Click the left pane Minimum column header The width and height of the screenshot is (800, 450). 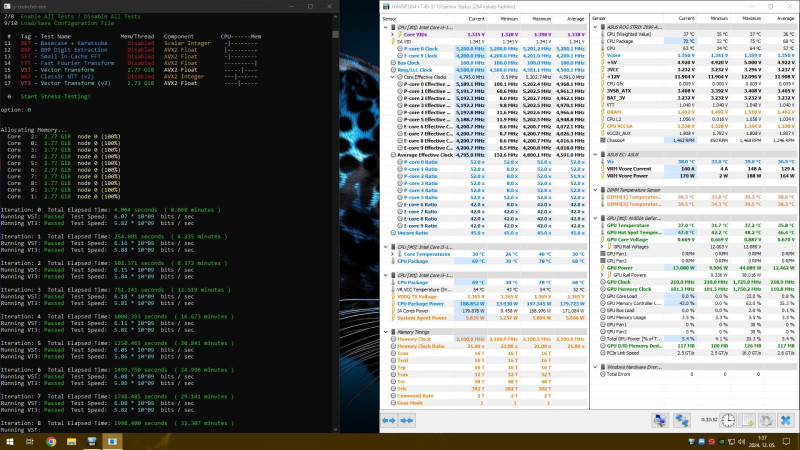pos(503,19)
